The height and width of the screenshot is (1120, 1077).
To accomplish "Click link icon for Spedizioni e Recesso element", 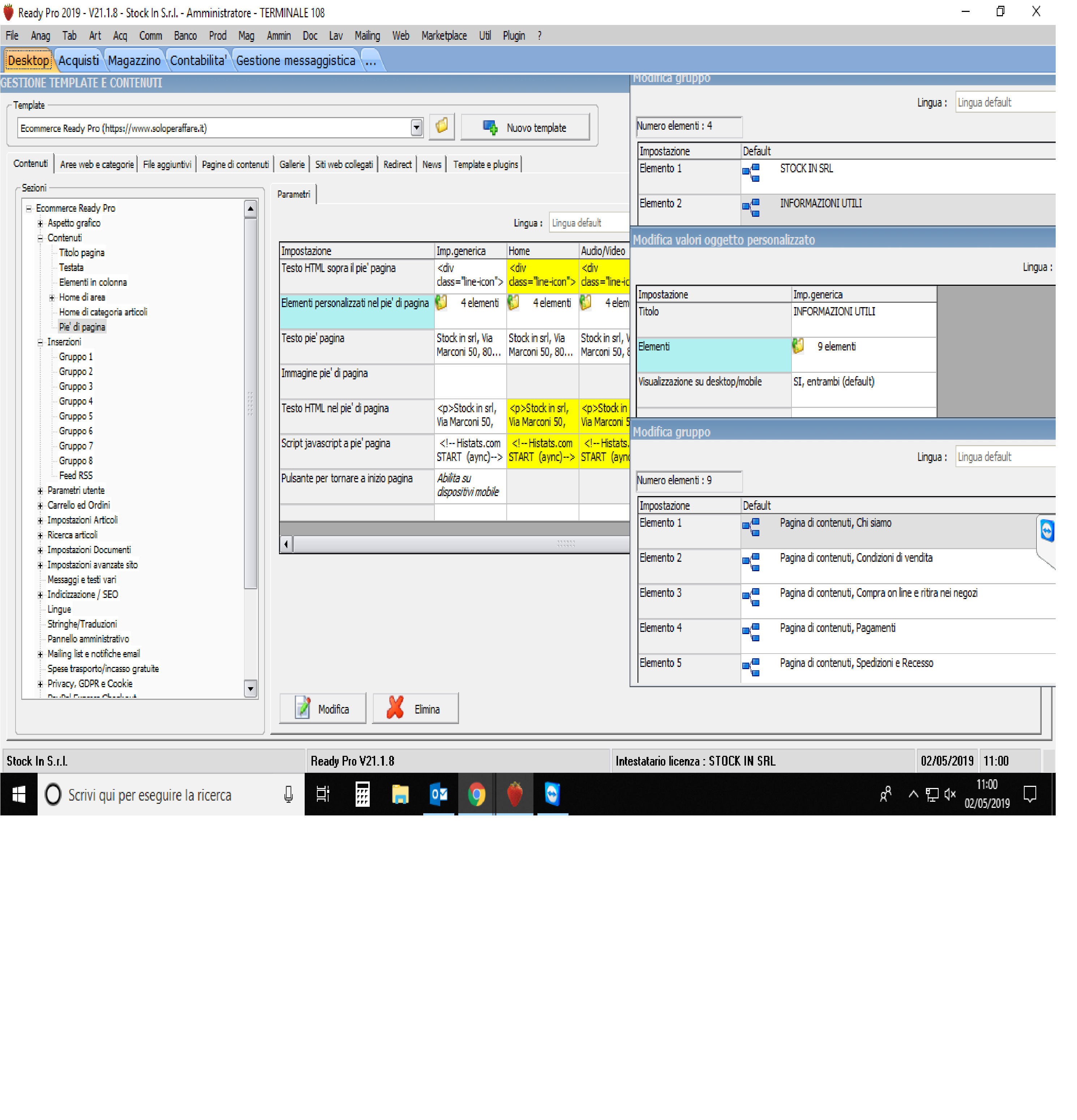I will coord(751,667).
